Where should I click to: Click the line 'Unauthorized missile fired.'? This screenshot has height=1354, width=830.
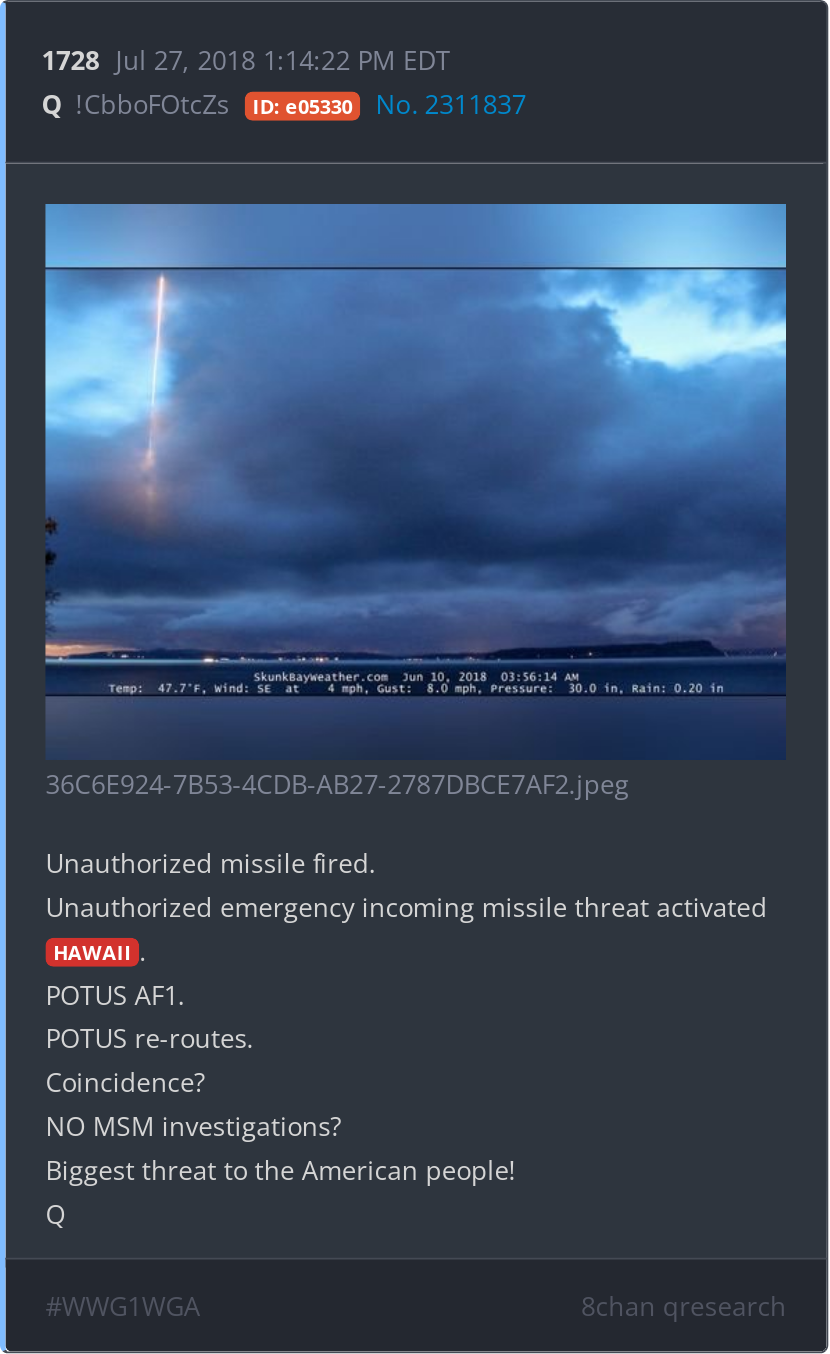pyautogui.click(x=210, y=864)
